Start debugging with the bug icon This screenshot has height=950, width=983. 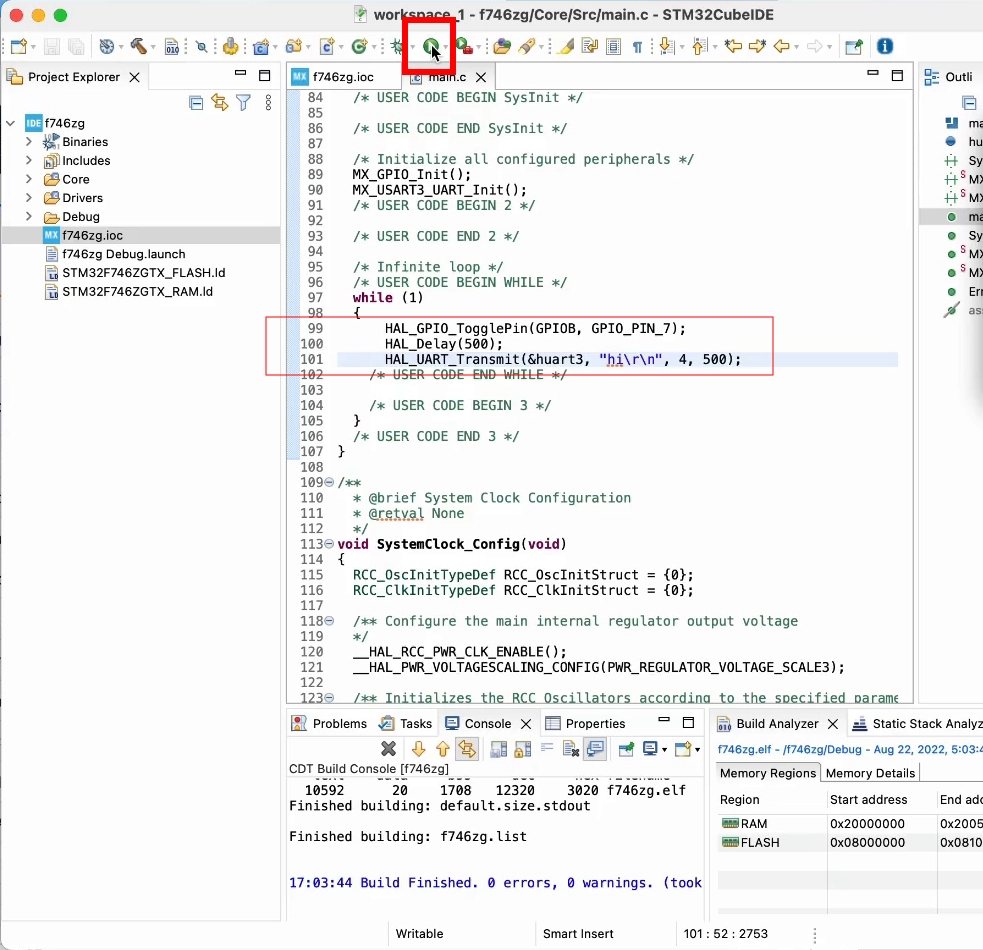coord(398,46)
